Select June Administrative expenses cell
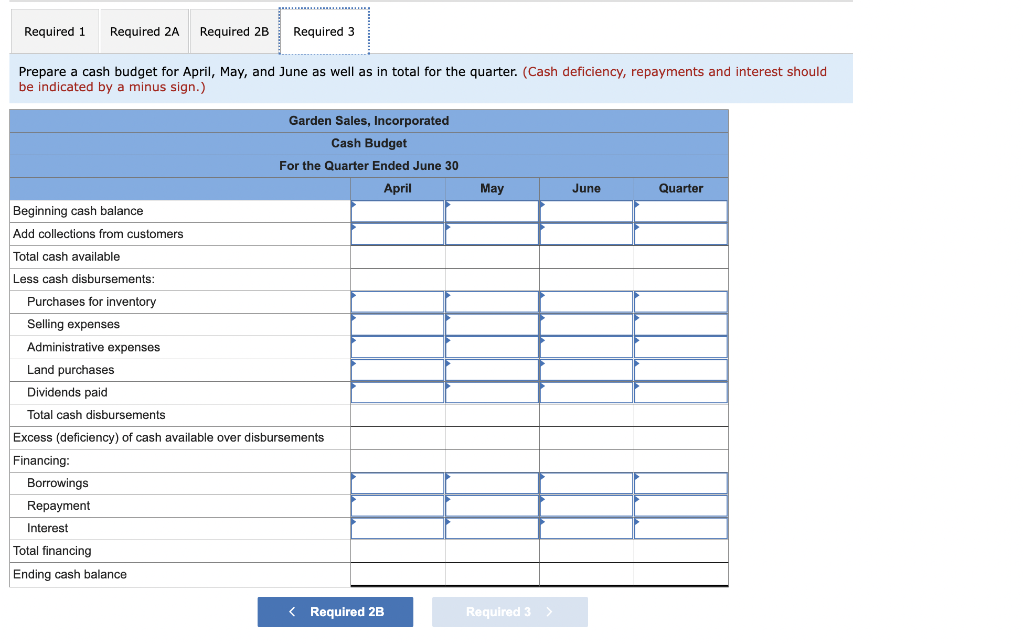The height and width of the screenshot is (644, 1024). point(586,347)
